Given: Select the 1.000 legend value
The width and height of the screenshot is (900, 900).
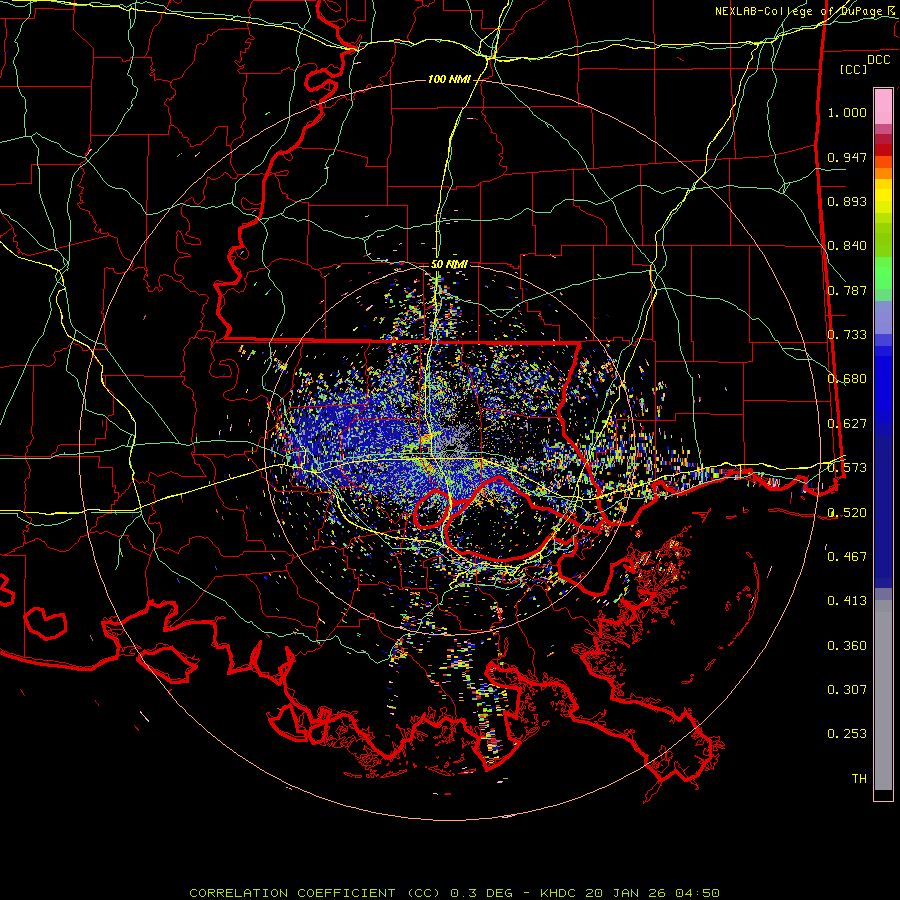Looking at the screenshot, I should click(x=847, y=112).
